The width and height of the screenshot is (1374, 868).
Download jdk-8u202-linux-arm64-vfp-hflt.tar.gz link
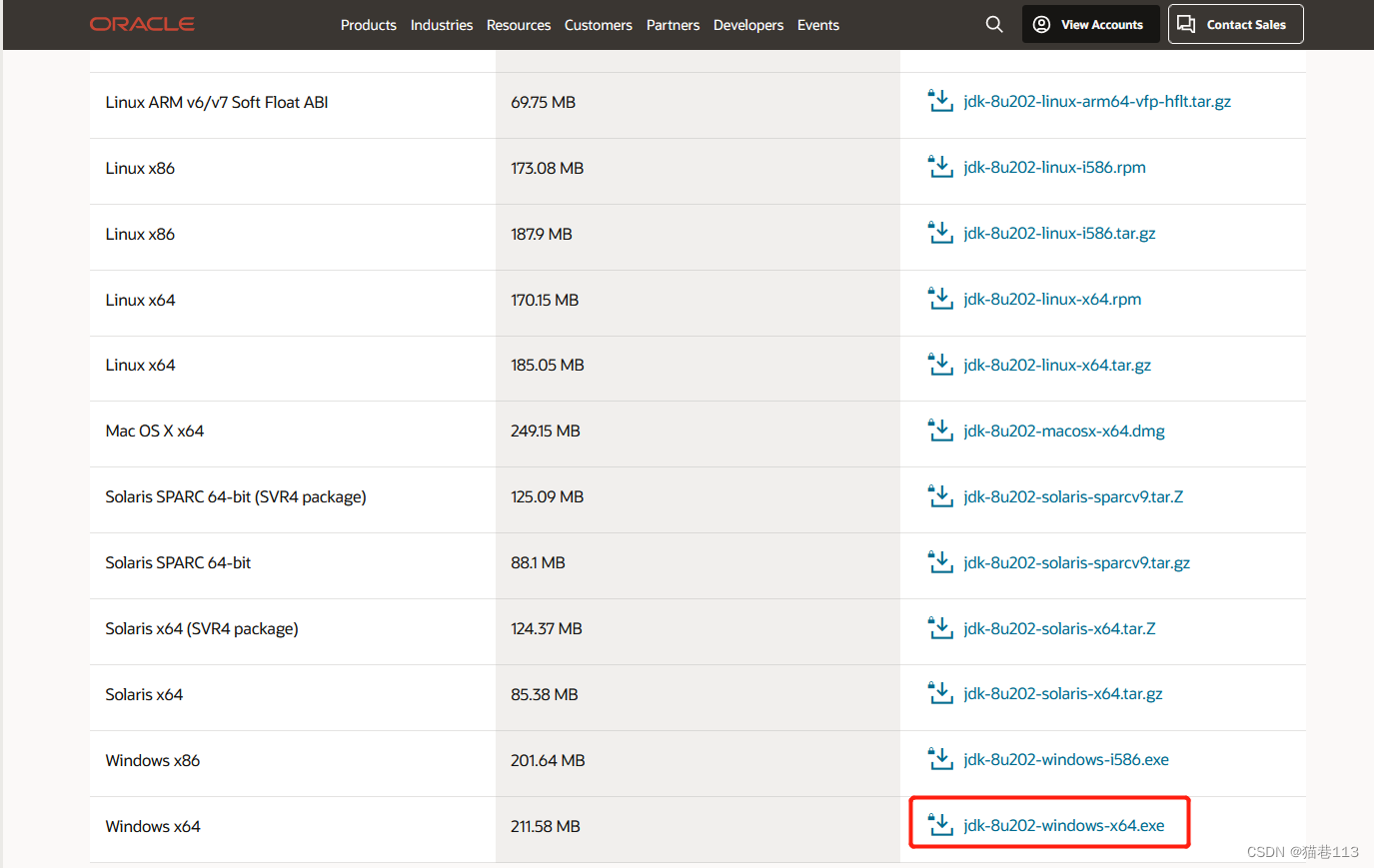pos(1097,102)
